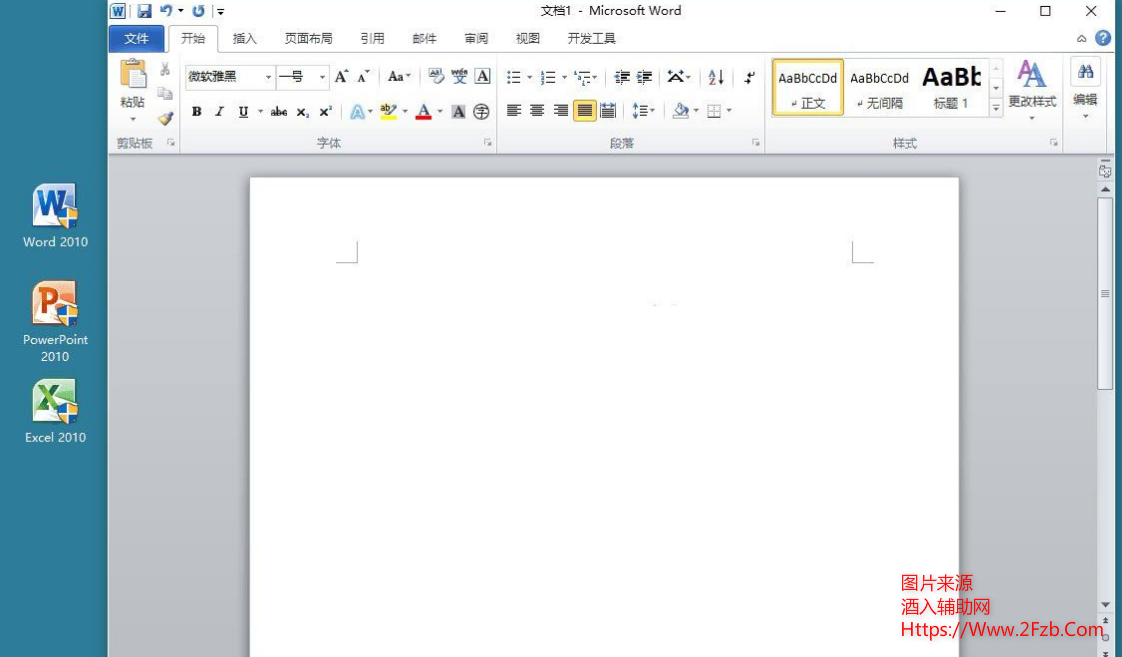
Task: Open the 页面布局 tab
Action: (x=308, y=39)
